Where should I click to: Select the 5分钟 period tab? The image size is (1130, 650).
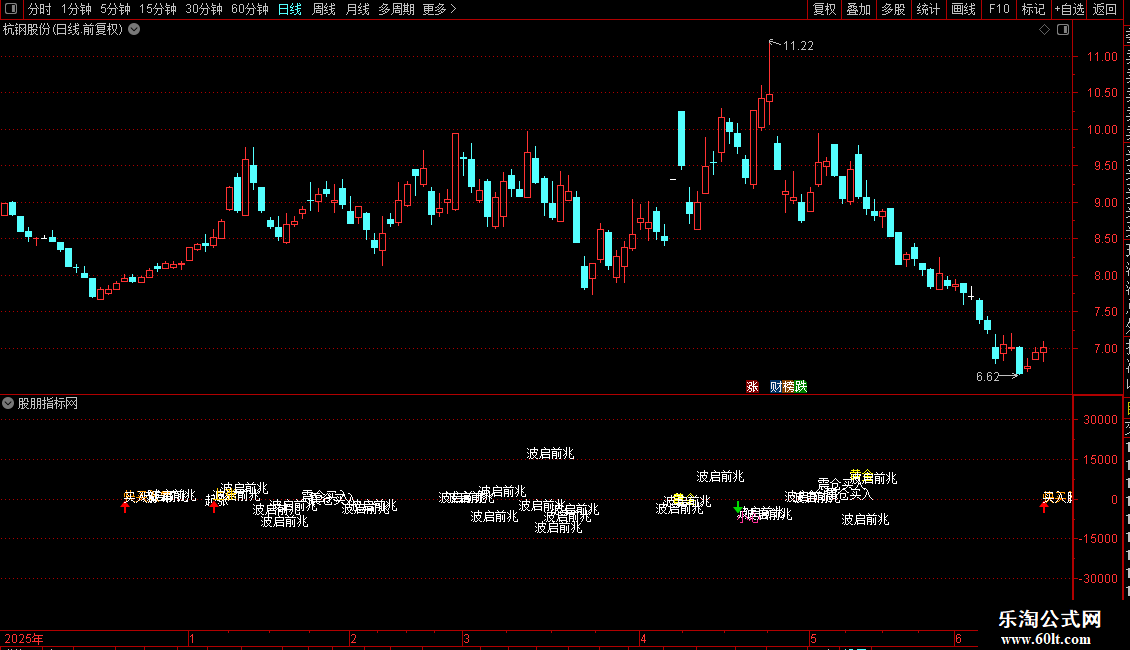click(x=115, y=9)
